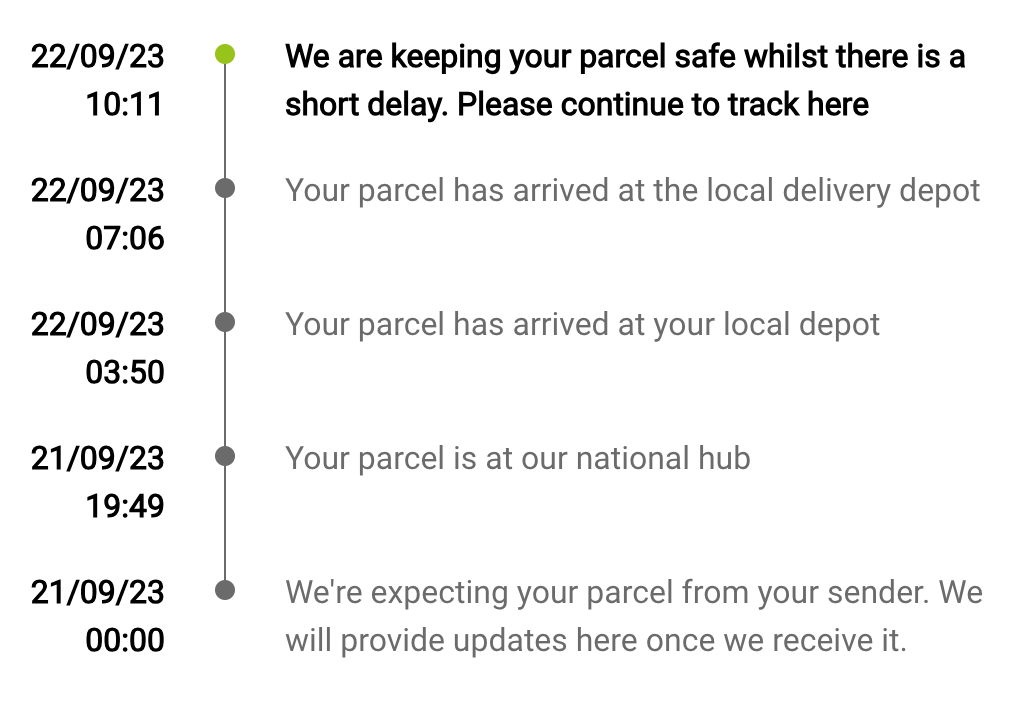Click the green dot for the latest update
This screenshot has width=1030, height=702.
[x=225, y=55]
